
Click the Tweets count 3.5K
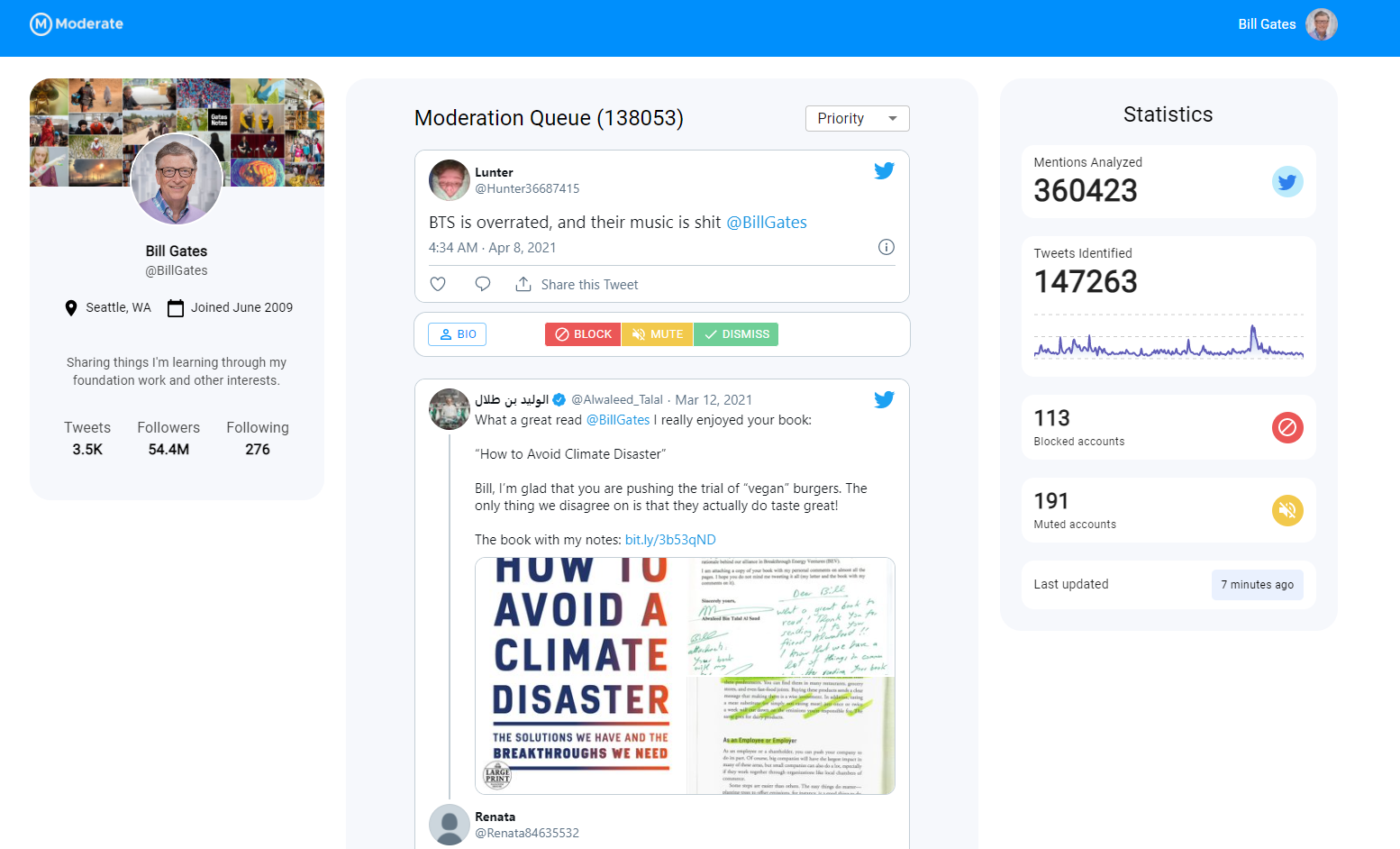[x=87, y=450]
